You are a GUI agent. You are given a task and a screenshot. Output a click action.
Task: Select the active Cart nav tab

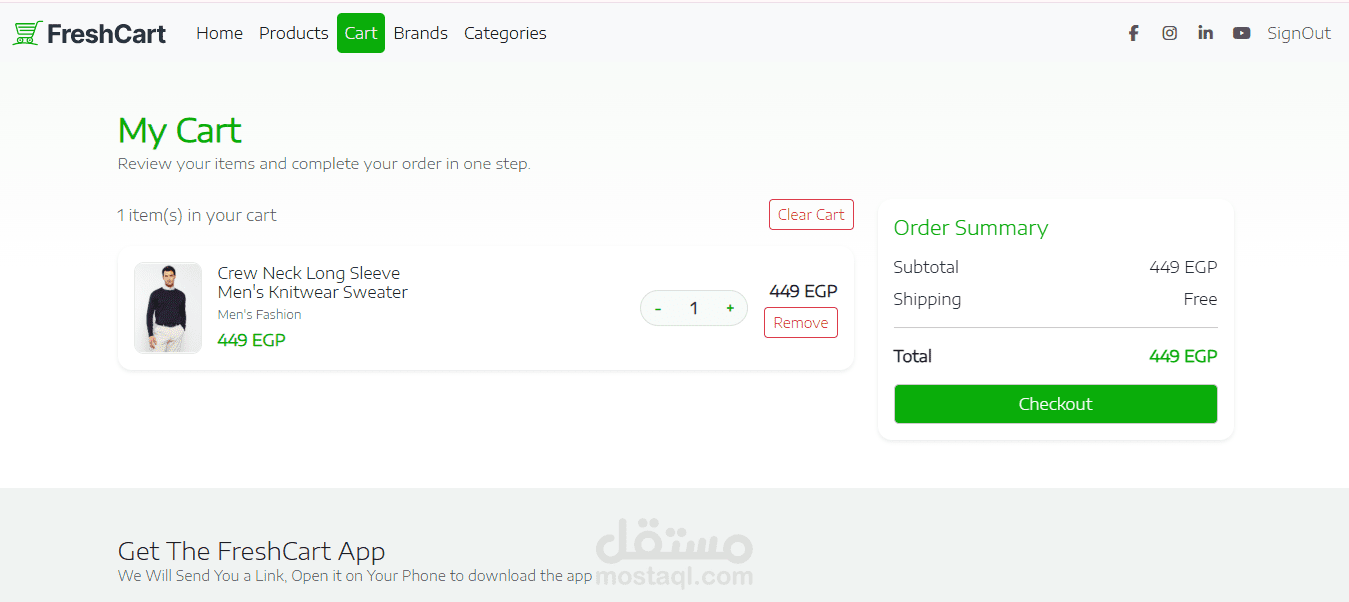361,33
